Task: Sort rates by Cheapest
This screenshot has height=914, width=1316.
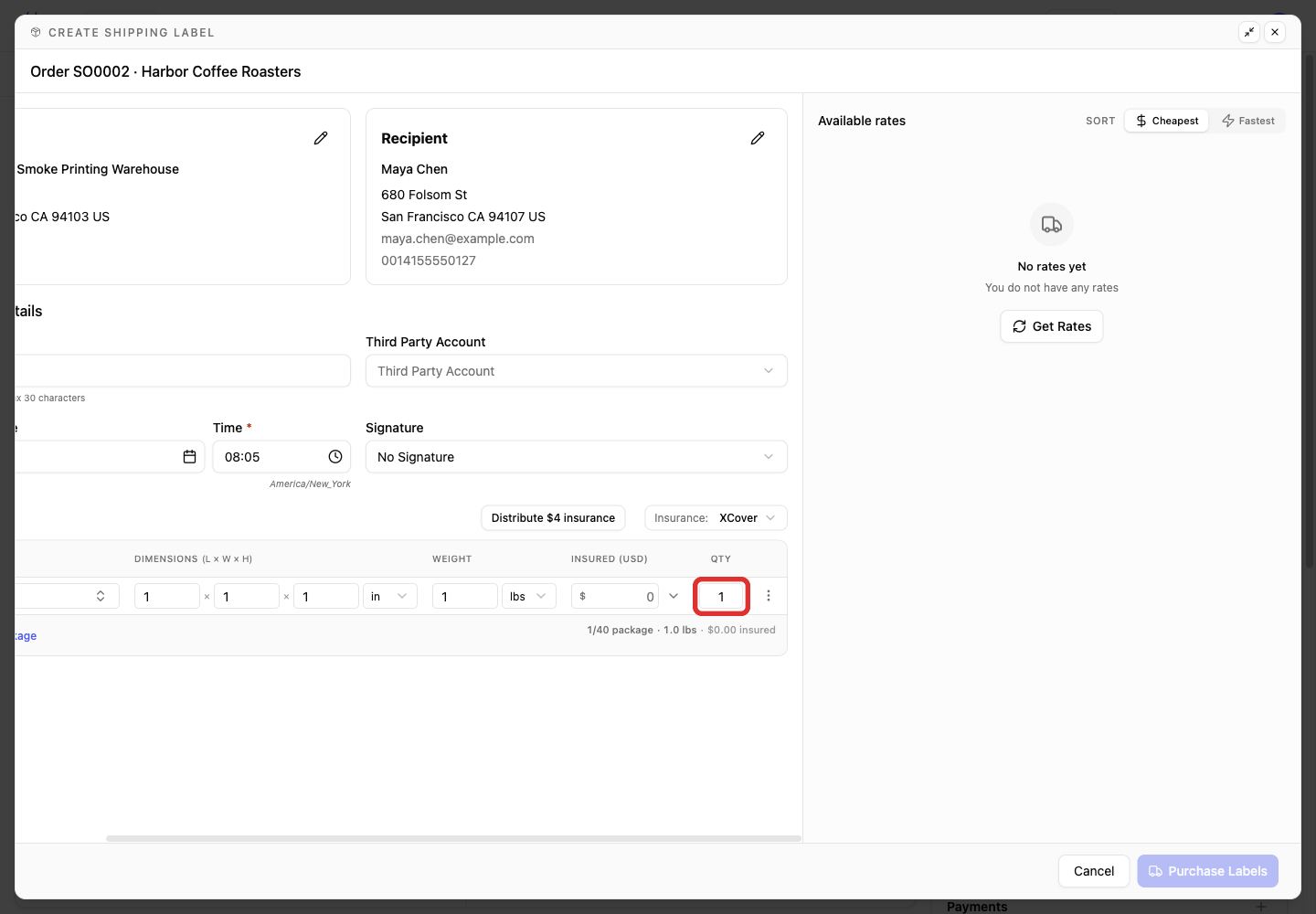Action: [x=1167, y=121]
